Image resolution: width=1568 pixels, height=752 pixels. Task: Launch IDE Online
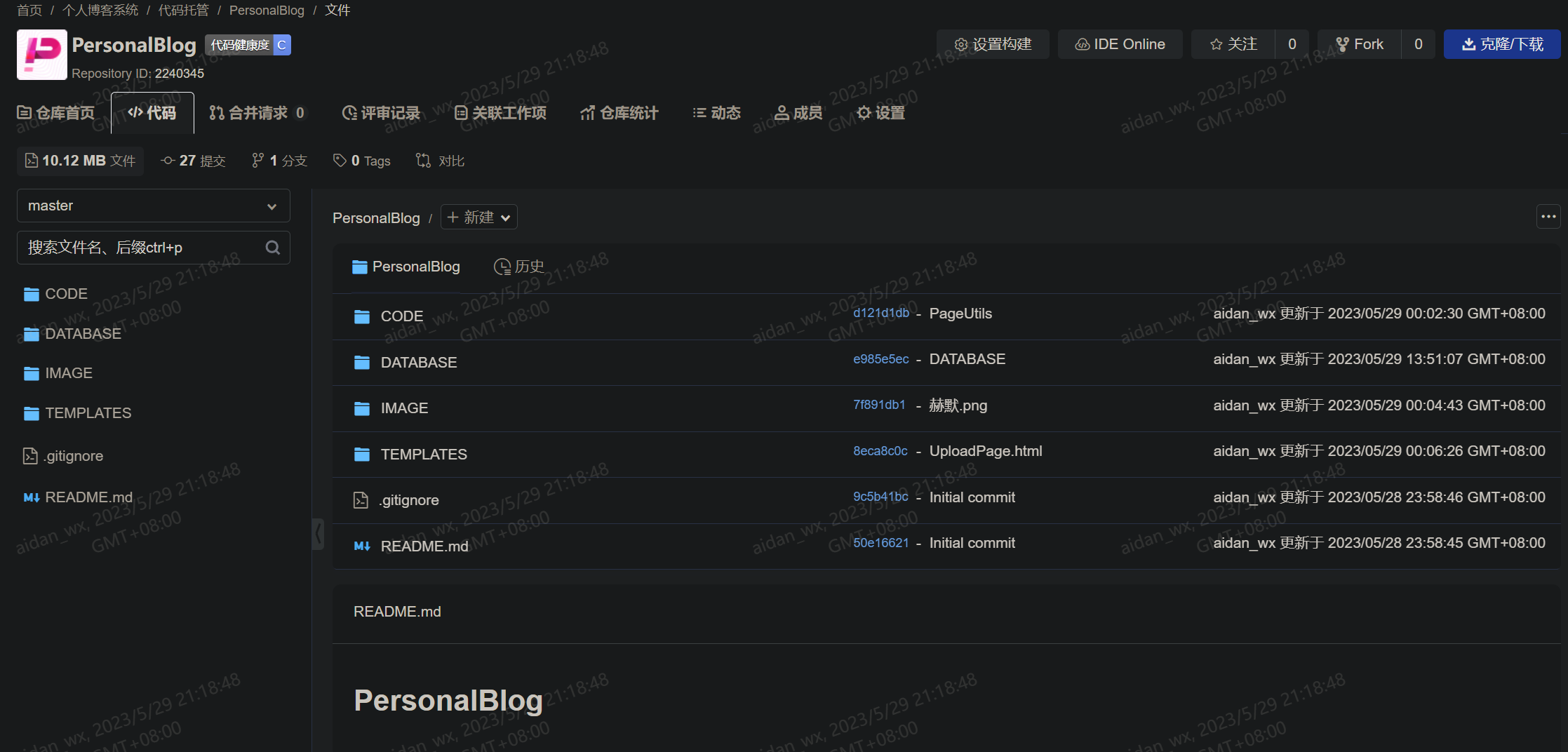(1120, 44)
